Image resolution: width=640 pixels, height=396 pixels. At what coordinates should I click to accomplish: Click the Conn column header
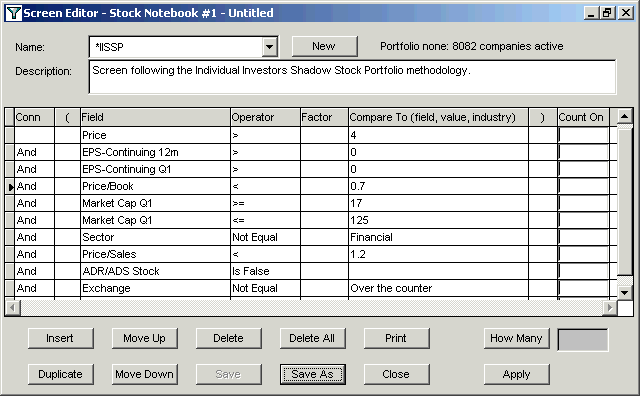(34, 117)
